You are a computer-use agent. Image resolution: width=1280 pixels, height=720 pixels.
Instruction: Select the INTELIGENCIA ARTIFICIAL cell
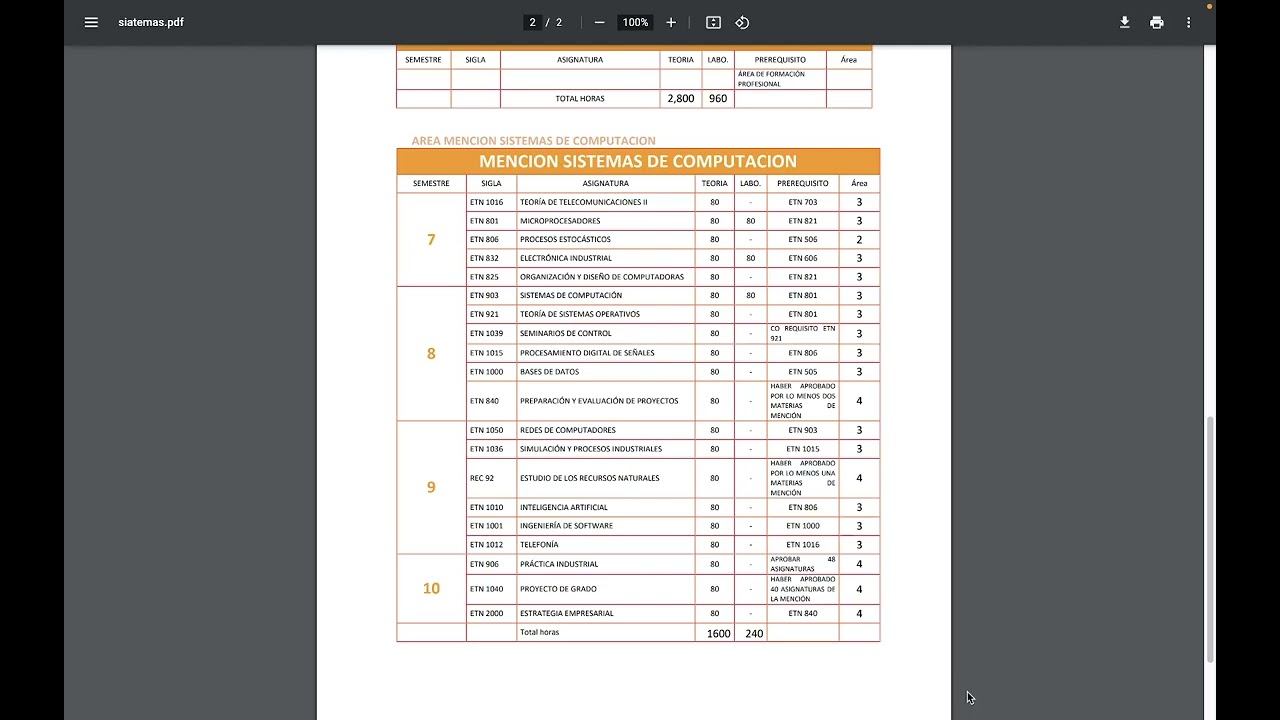605,507
